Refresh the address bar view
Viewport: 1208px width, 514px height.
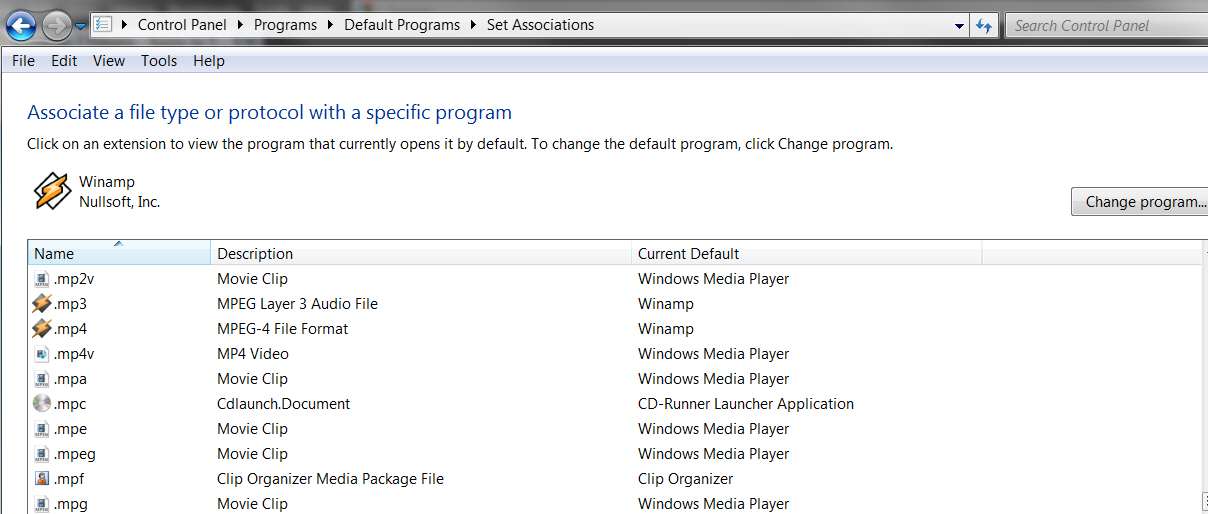984,26
